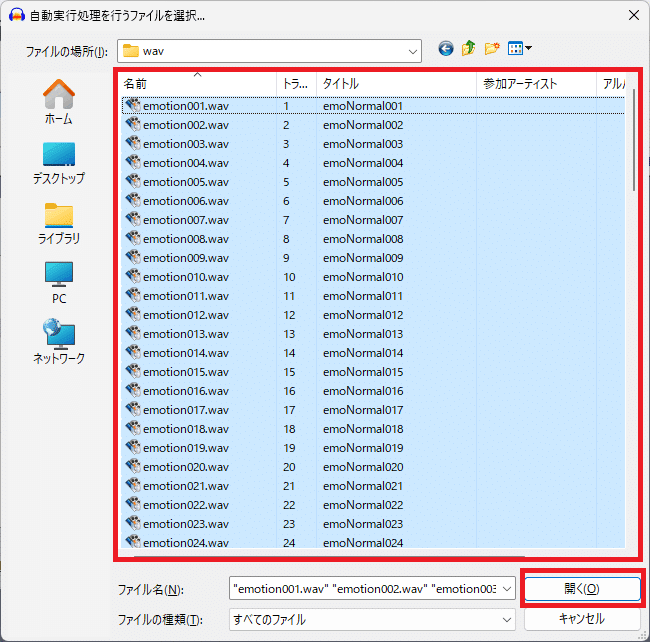Select emotion022.wav file name
Image resolution: width=650 pixels, height=642 pixels.
186,505
